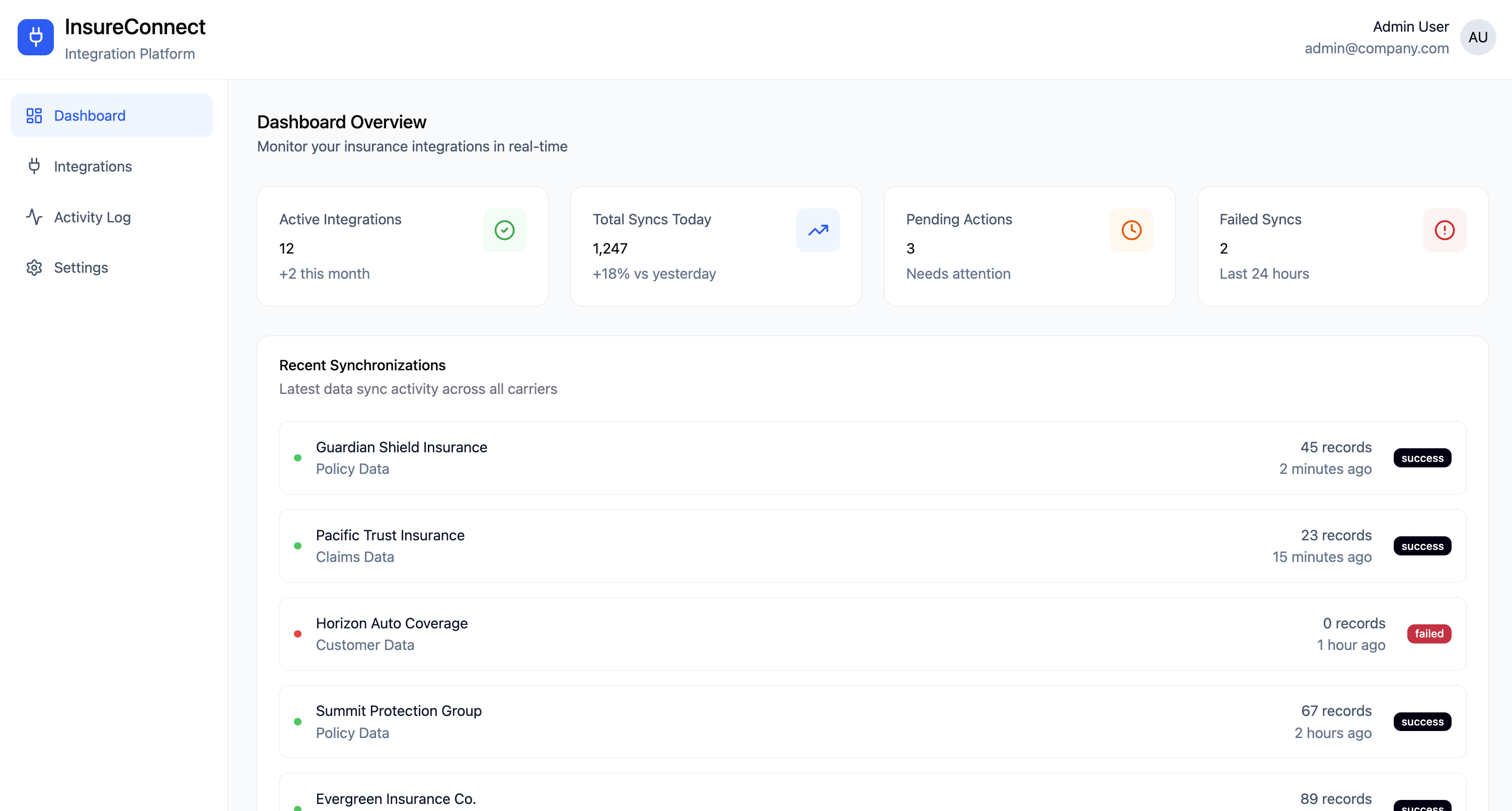This screenshot has width=1512, height=811.
Task: Click the Activity Log pulse icon
Action: pyautogui.click(x=34, y=217)
